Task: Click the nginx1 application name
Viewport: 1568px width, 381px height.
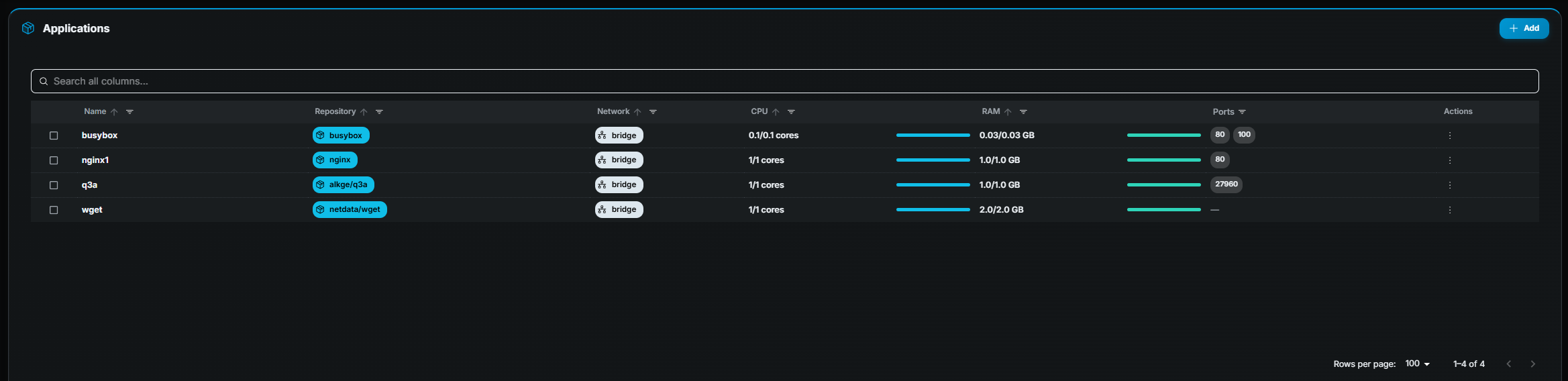Action: (95, 160)
